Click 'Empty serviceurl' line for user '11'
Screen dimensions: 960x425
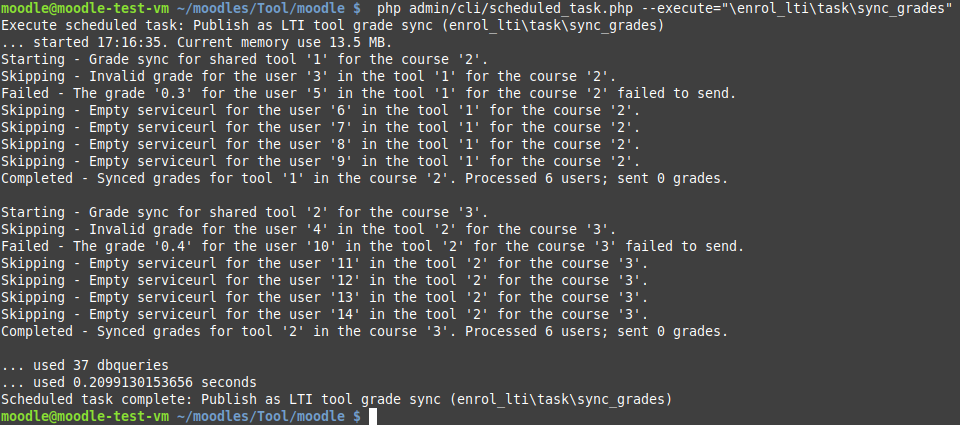(x=324, y=264)
